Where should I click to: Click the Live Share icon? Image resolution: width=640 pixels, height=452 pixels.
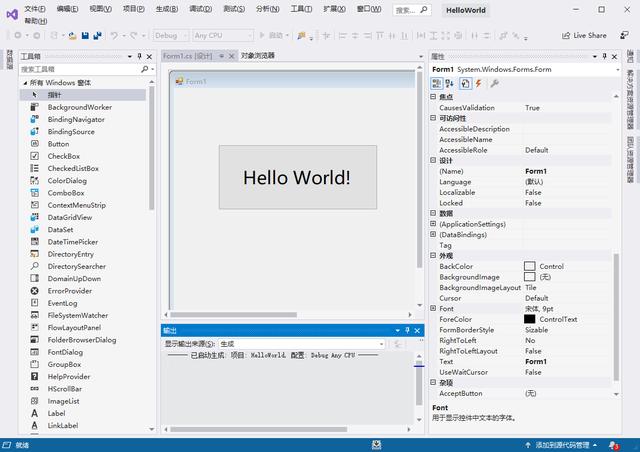click(x=565, y=35)
